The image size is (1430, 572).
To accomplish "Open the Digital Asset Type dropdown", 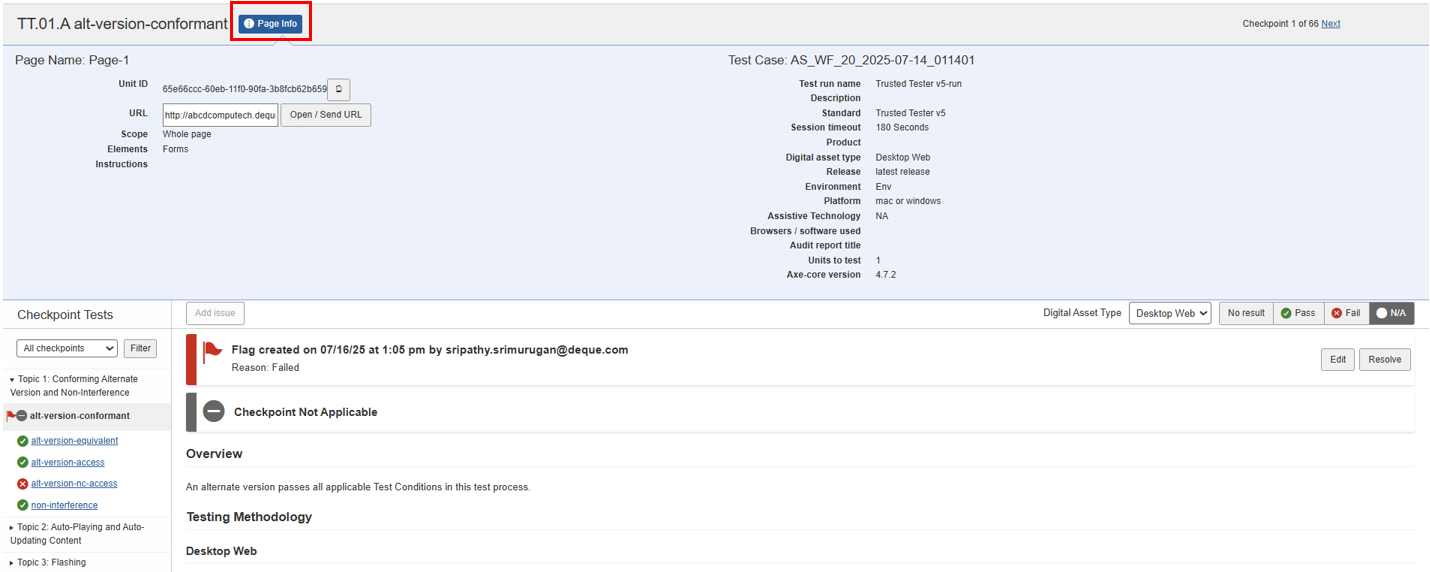I will click(1169, 313).
